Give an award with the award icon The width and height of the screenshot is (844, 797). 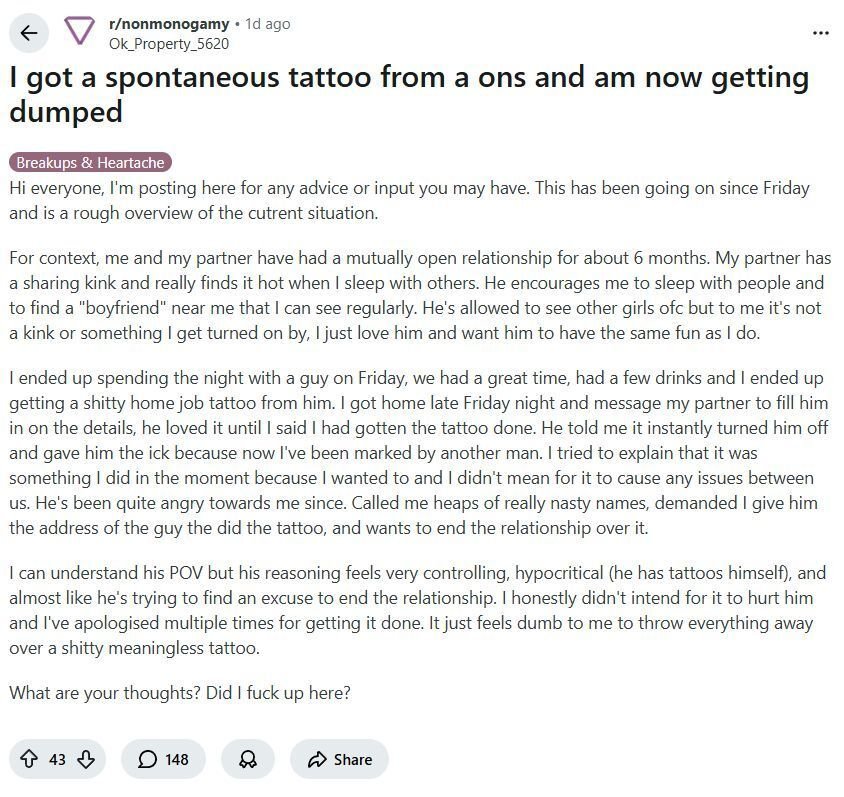point(248,760)
